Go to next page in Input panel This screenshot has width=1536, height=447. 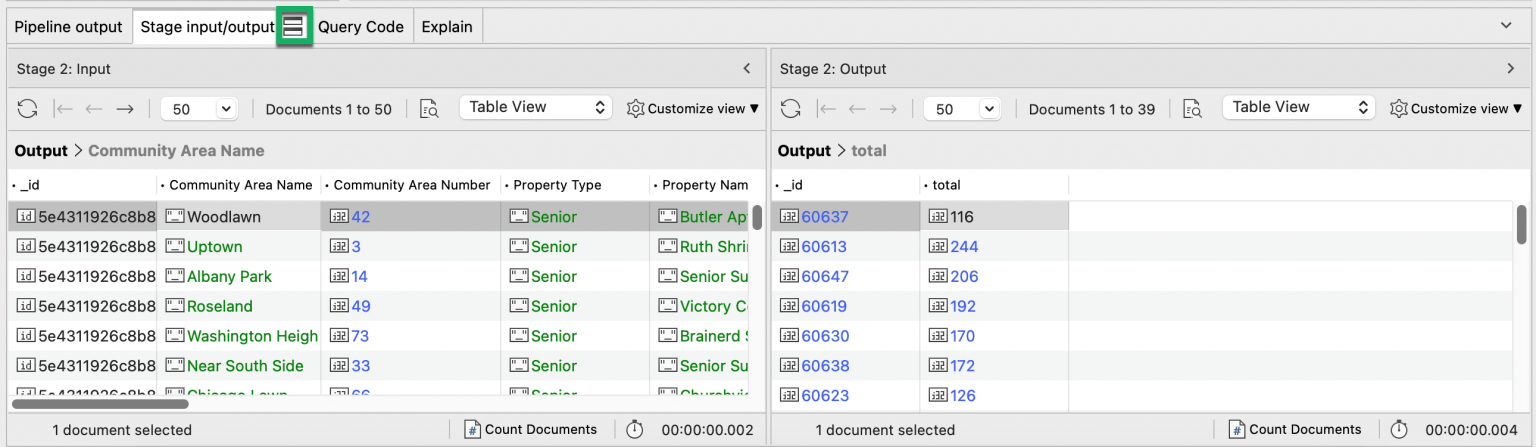tap(125, 109)
